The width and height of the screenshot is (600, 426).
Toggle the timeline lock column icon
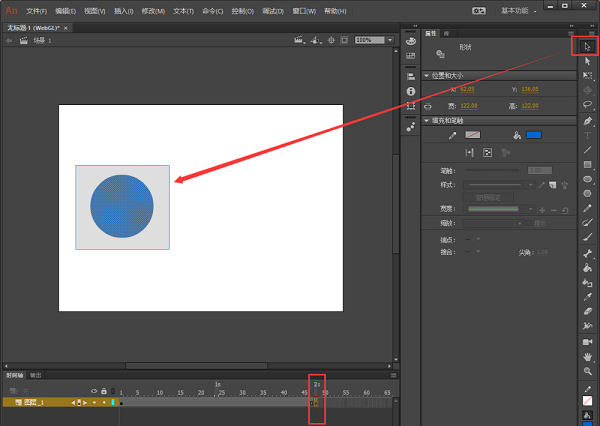click(x=104, y=390)
